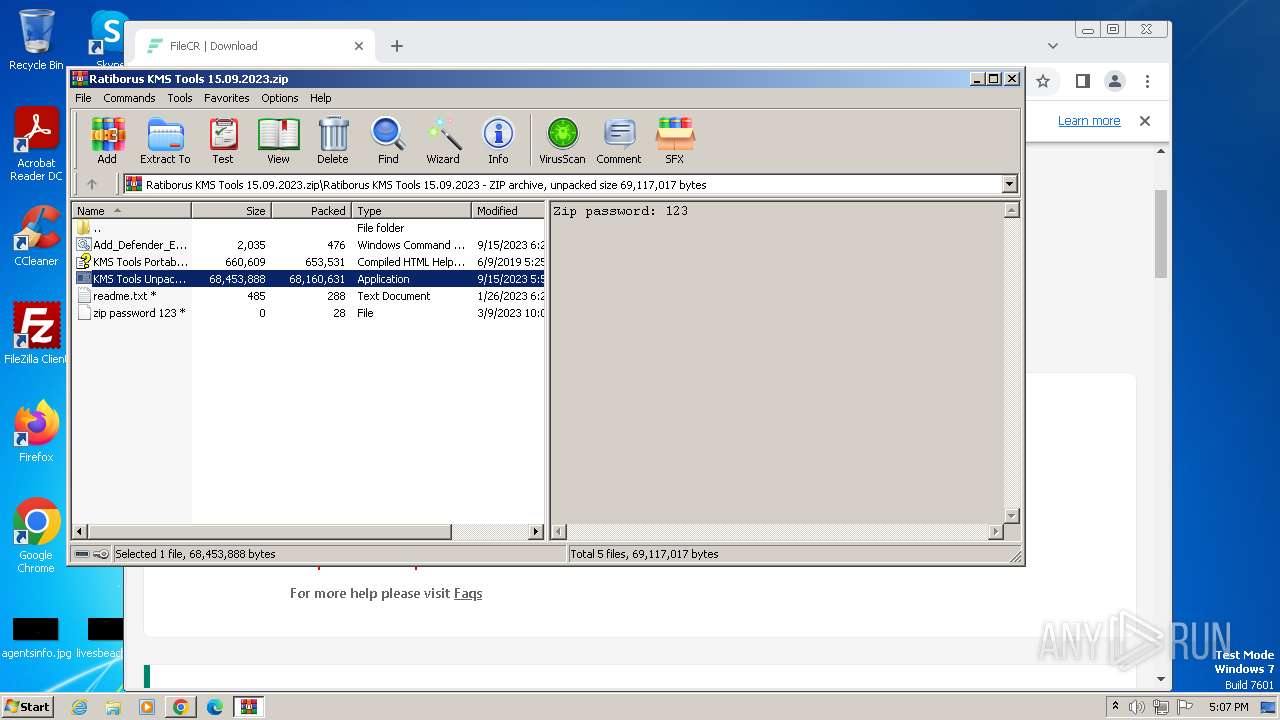The width and height of the screenshot is (1280, 720).
Task: Open the Recycle Bin desktop icon
Action: click(36, 40)
